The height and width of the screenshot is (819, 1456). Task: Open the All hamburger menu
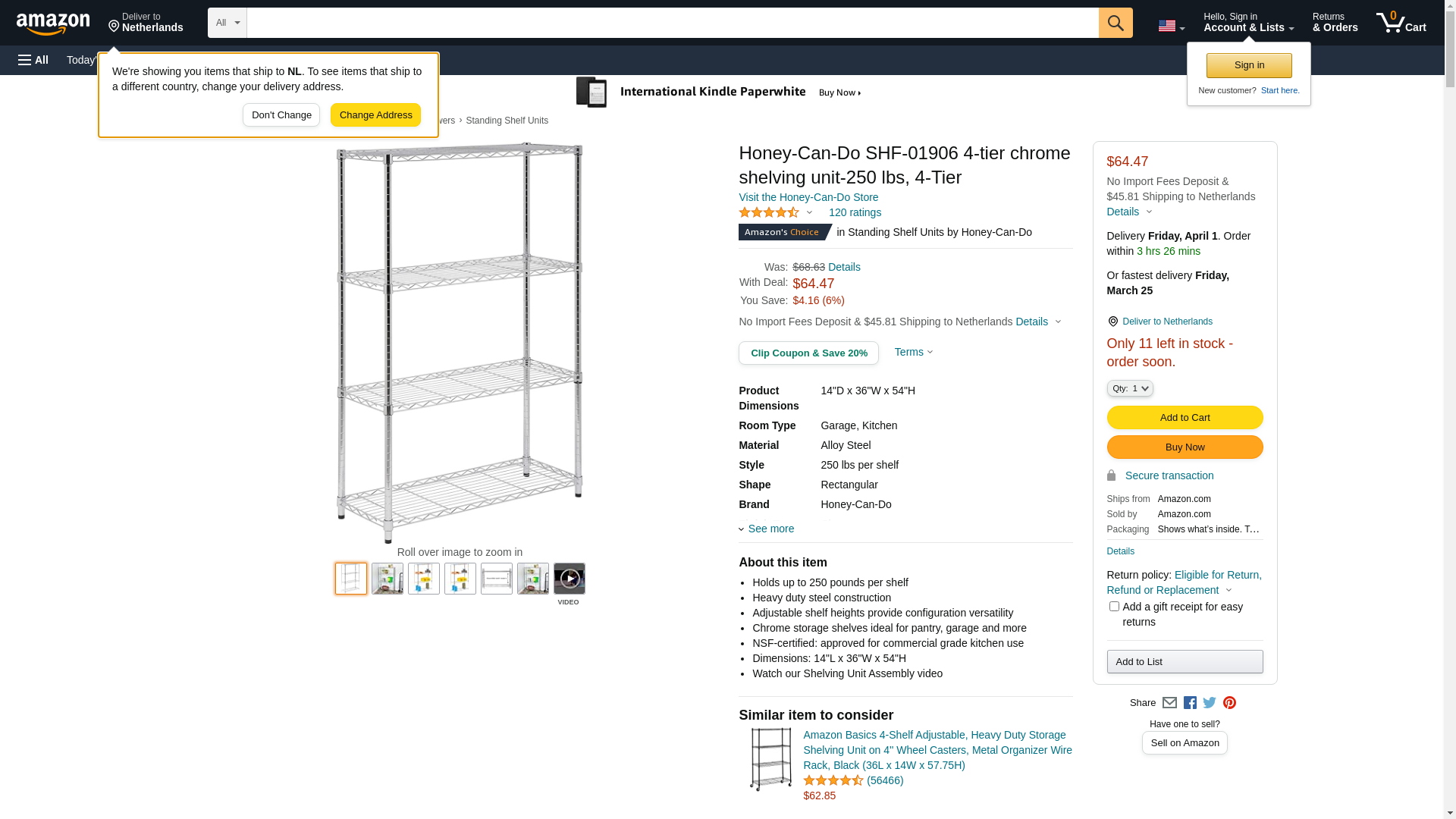tap(33, 60)
